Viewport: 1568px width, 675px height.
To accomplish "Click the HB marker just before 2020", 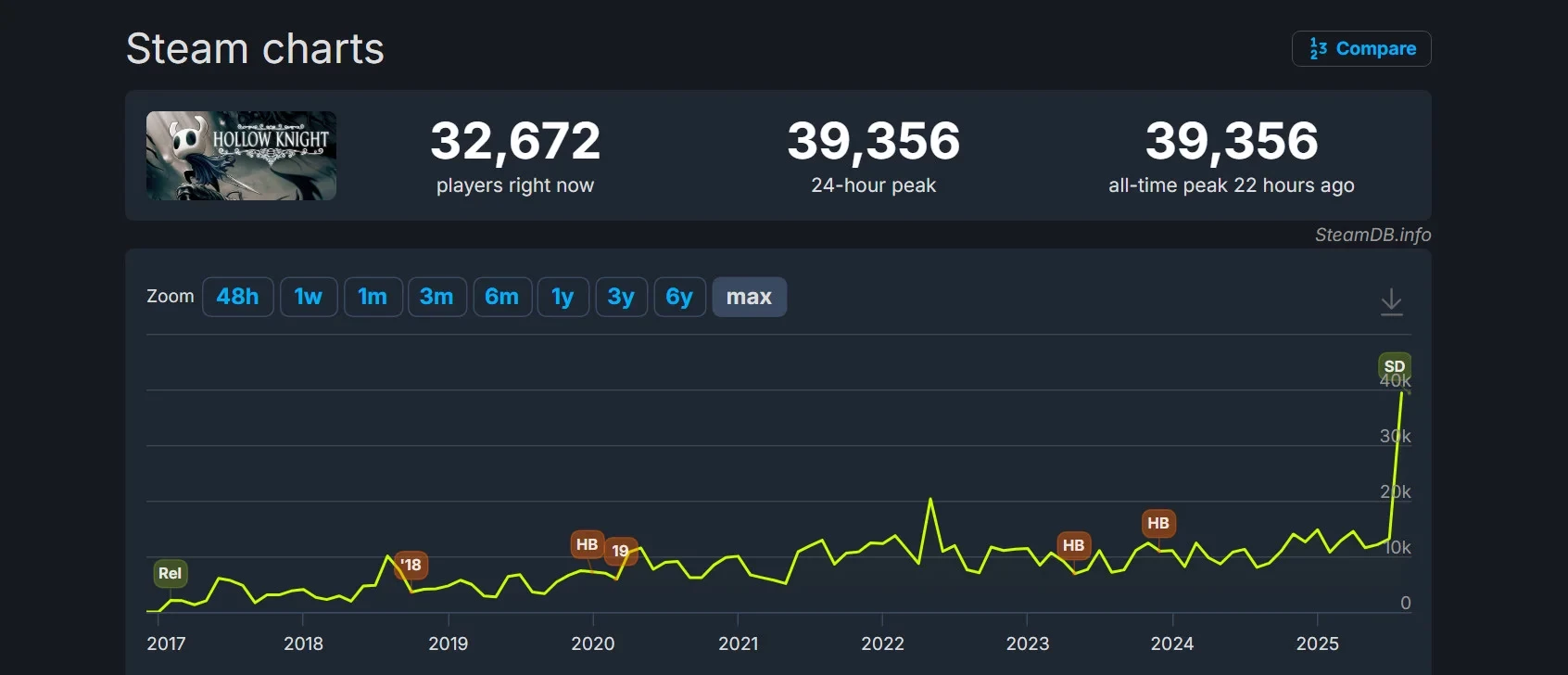I will (x=588, y=544).
